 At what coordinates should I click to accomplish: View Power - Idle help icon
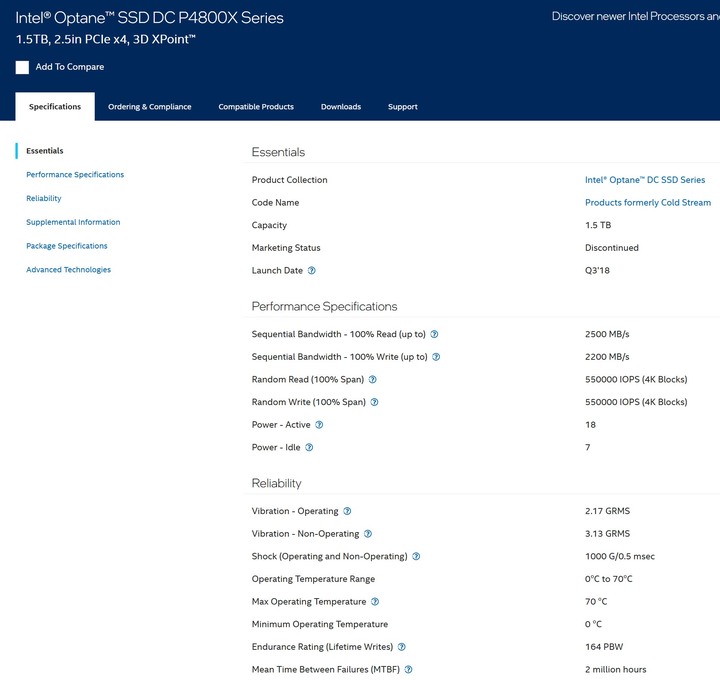309,447
